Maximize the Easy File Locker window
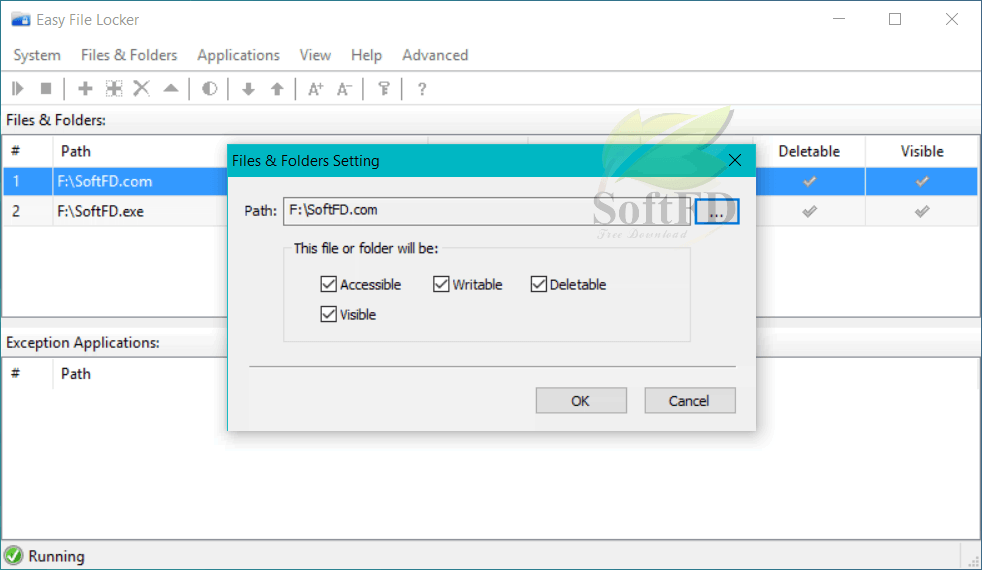Image resolution: width=982 pixels, height=570 pixels. (x=895, y=19)
